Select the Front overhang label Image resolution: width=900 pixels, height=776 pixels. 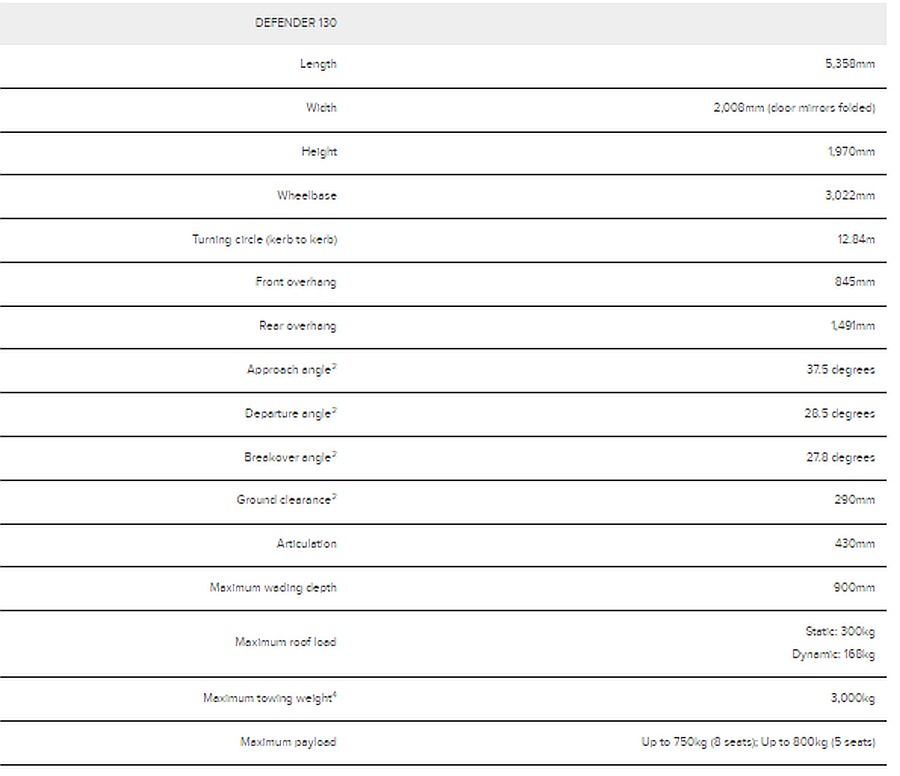[x=296, y=282]
